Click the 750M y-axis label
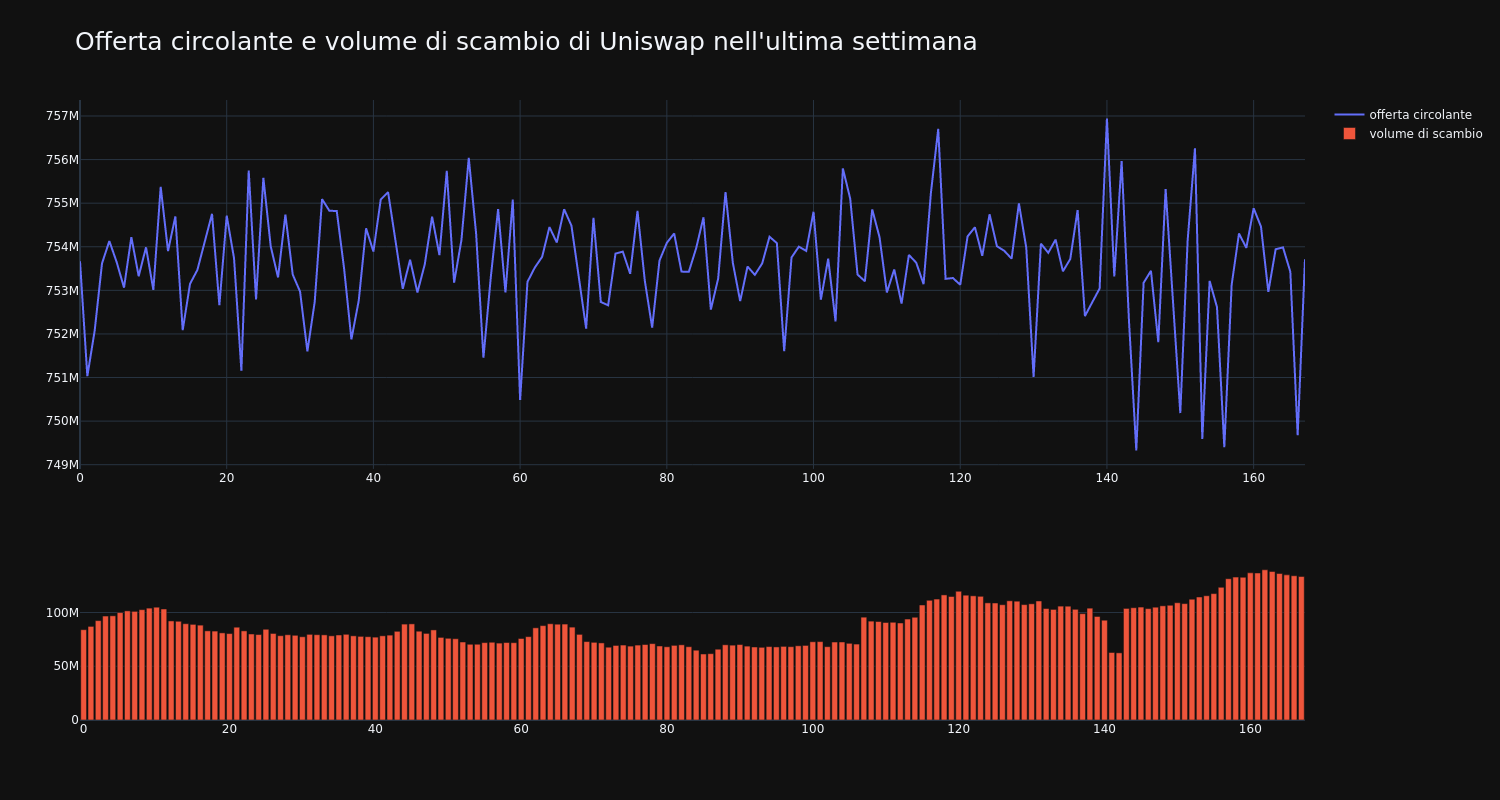The image size is (1500, 800). 62,421
